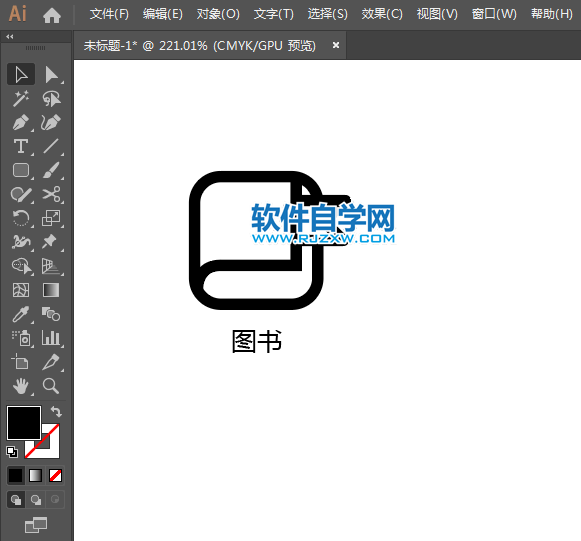Viewport: 581px width, 541px height.
Task: Open the 视图(V) menu
Action: pyautogui.click(x=437, y=14)
